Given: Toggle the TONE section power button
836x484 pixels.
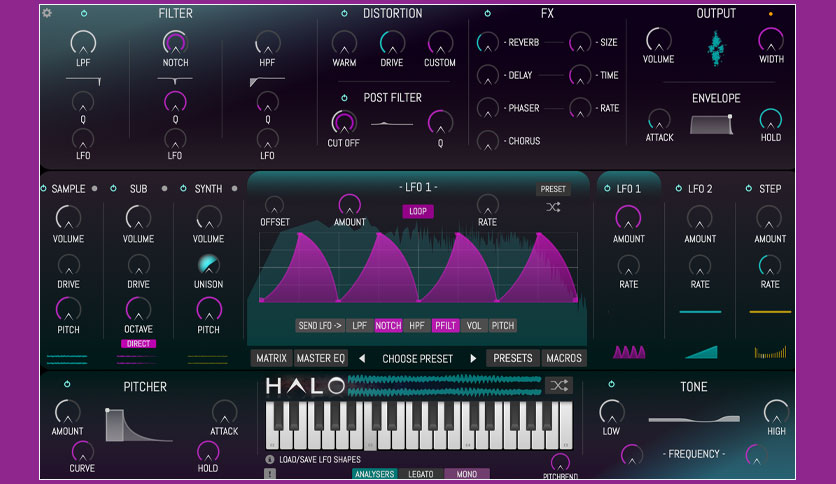Looking at the screenshot, I should pyautogui.click(x=612, y=384).
